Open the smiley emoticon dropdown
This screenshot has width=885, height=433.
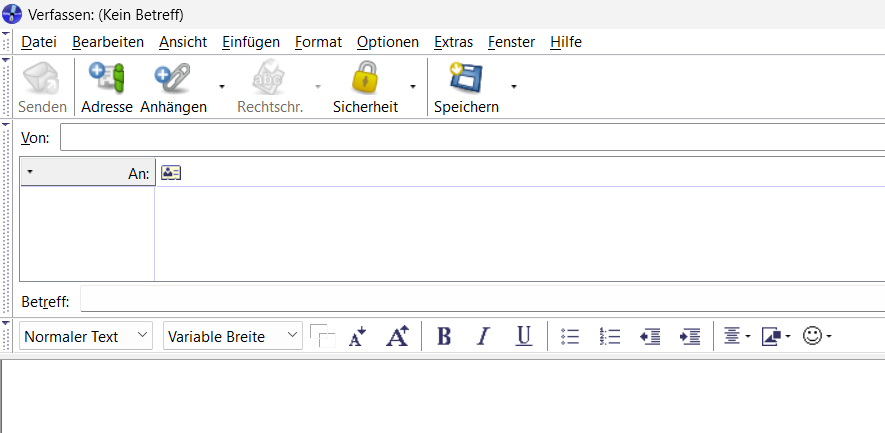[x=817, y=336]
